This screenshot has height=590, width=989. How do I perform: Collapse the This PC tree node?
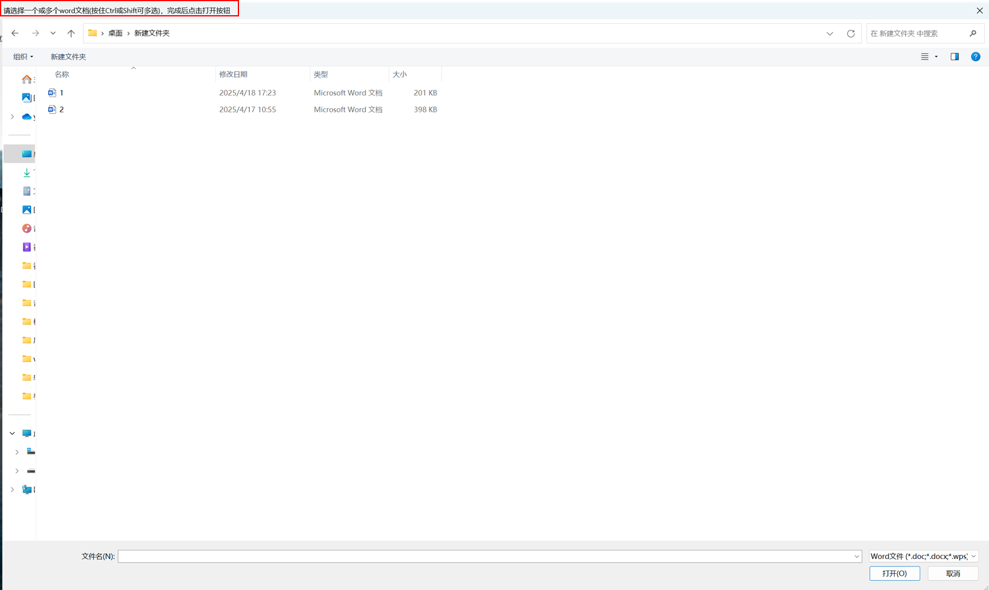point(12,434)
